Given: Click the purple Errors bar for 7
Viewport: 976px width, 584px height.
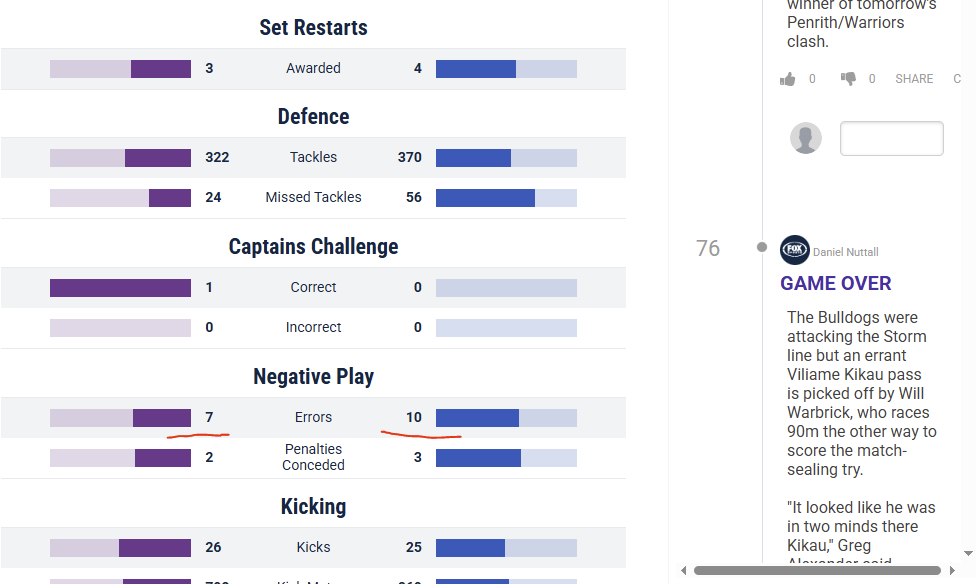Looking at the screenshot, I should click(162, 418).
